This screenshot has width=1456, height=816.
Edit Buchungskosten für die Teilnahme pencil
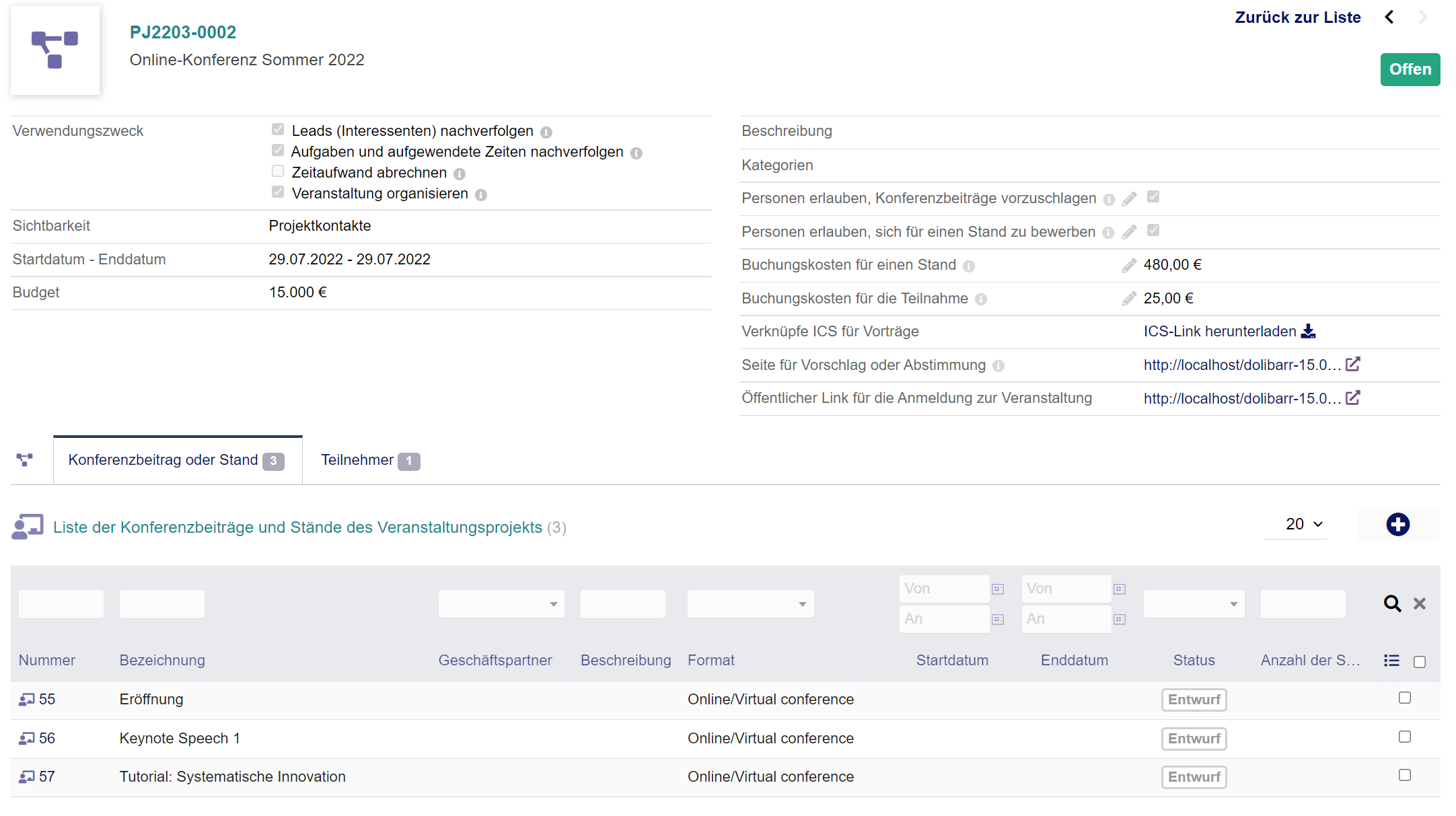[1130, 299]
